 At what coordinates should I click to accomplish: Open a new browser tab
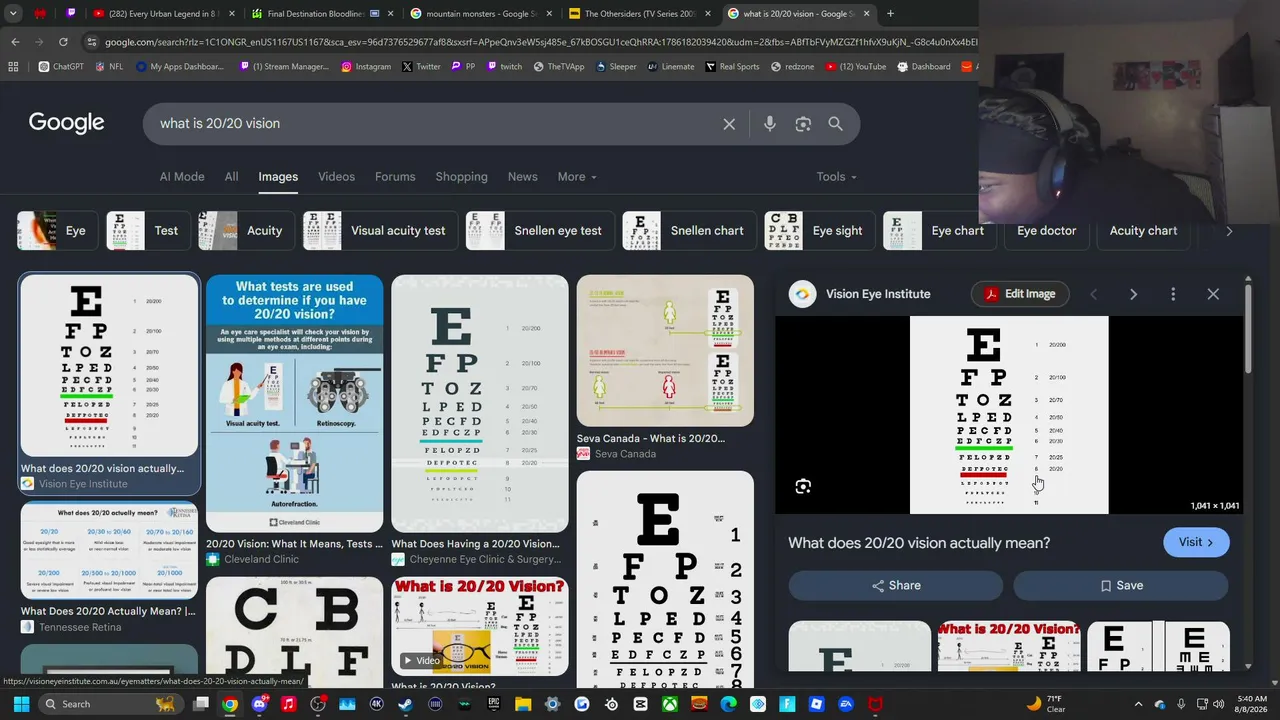(890, 14)
